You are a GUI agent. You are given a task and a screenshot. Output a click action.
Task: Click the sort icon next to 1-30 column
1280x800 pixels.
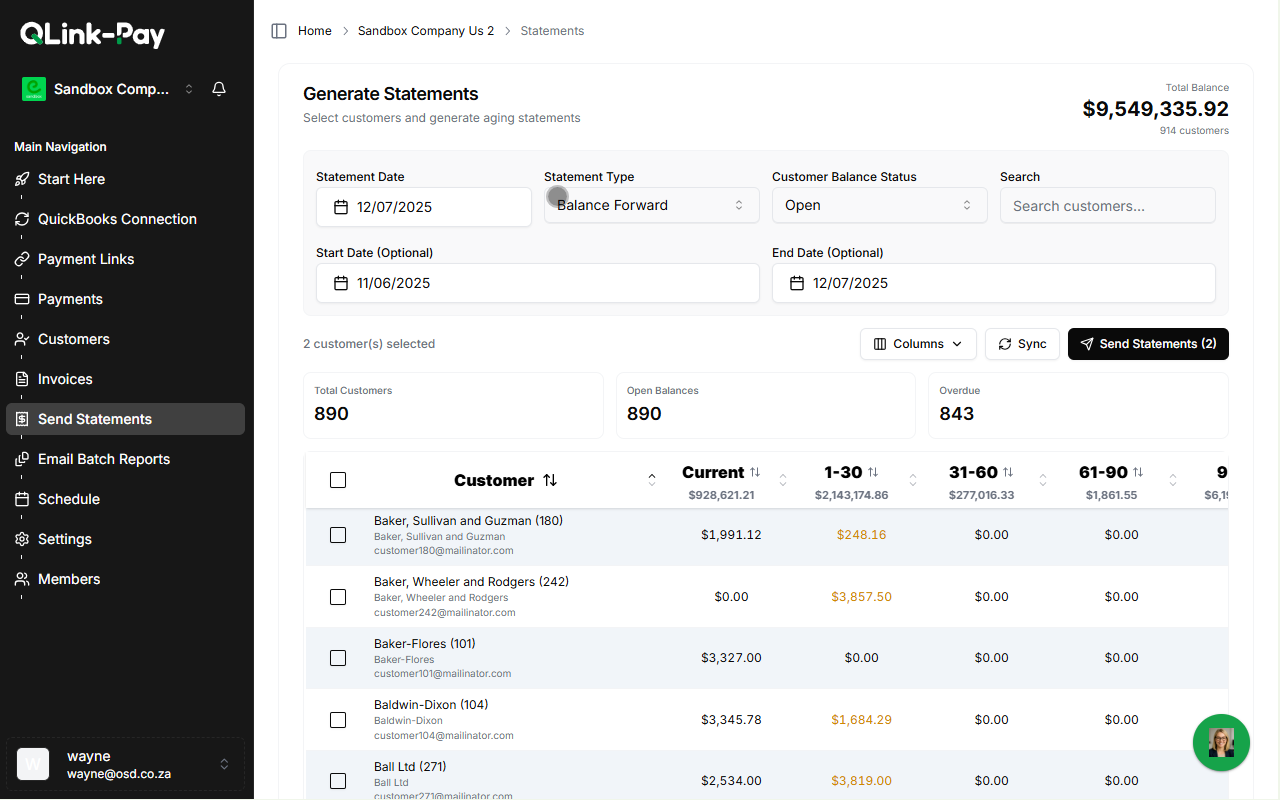(873, 472)
